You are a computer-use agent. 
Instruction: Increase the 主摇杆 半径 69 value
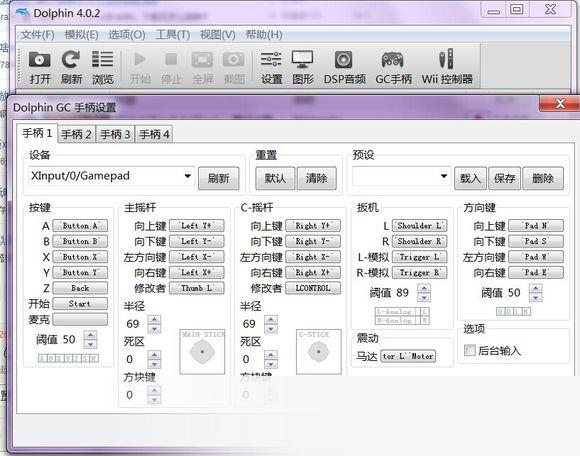154,320
